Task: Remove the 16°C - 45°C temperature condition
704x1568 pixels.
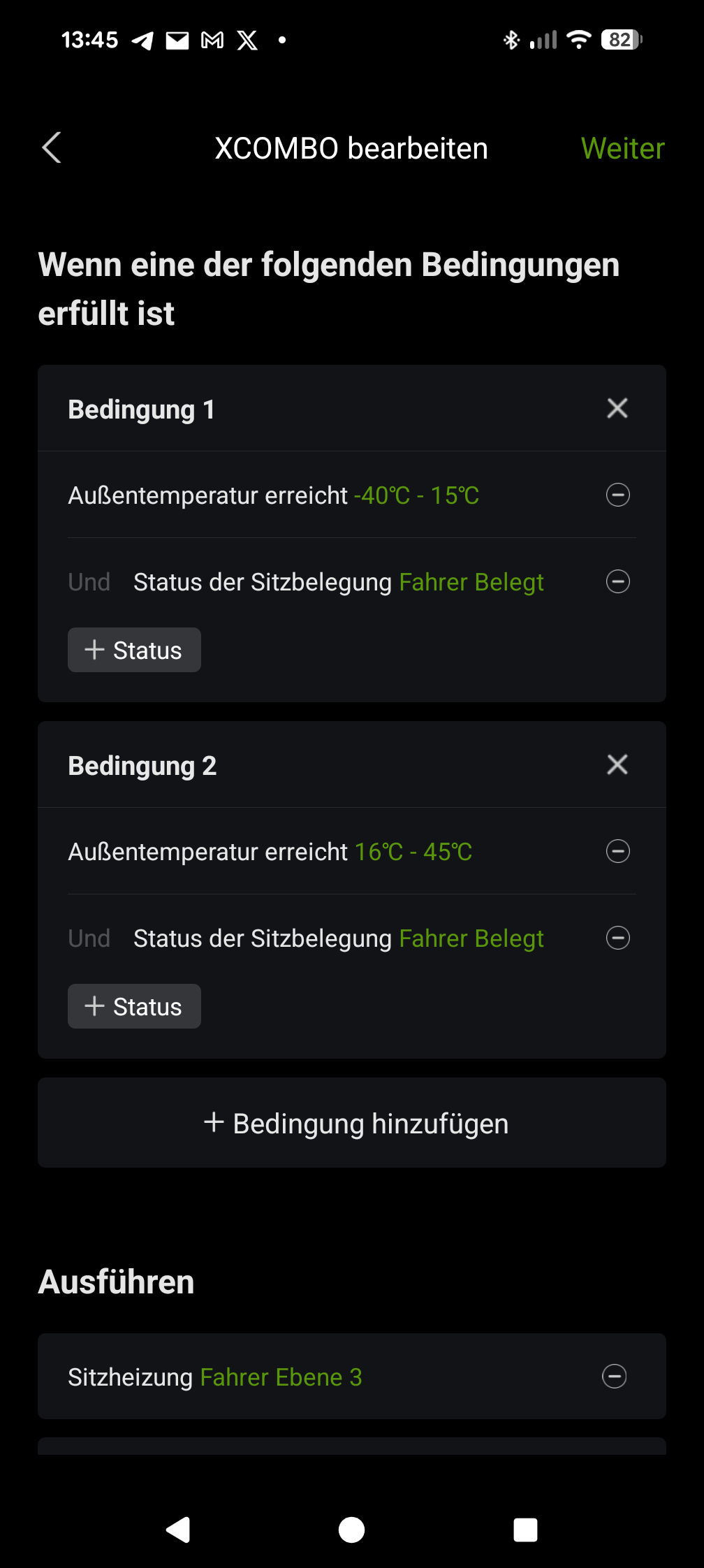Action: pos(617,851)
